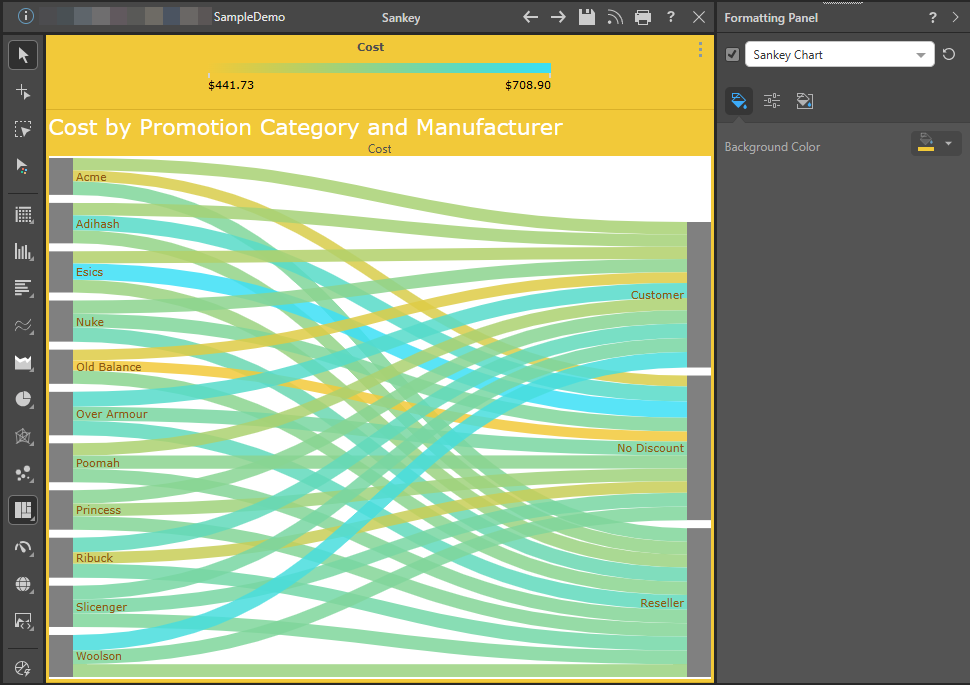Switch to gauge visualization
This screenshot has width=970, height=685.
[23, 547]
